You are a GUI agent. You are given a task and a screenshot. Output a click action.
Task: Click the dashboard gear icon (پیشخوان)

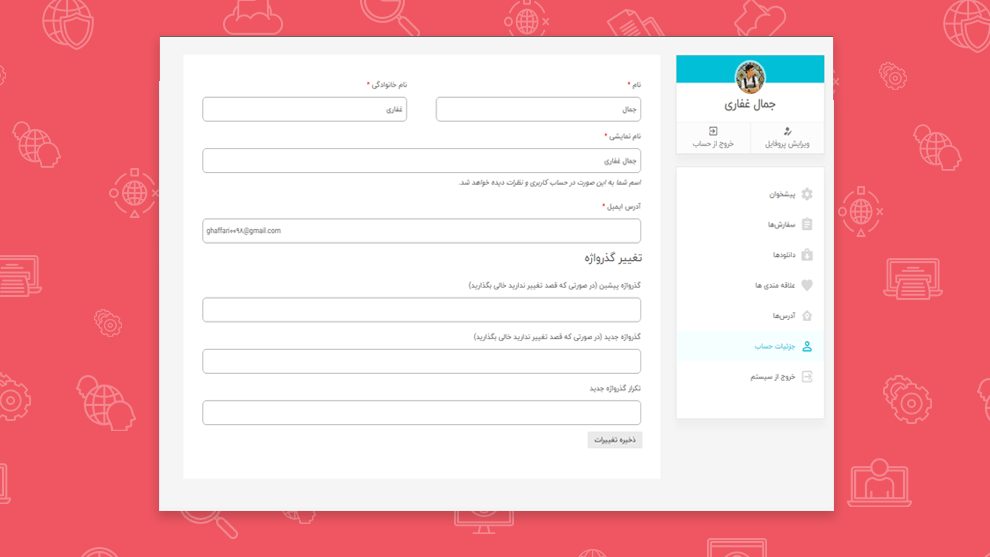point(807,194)
